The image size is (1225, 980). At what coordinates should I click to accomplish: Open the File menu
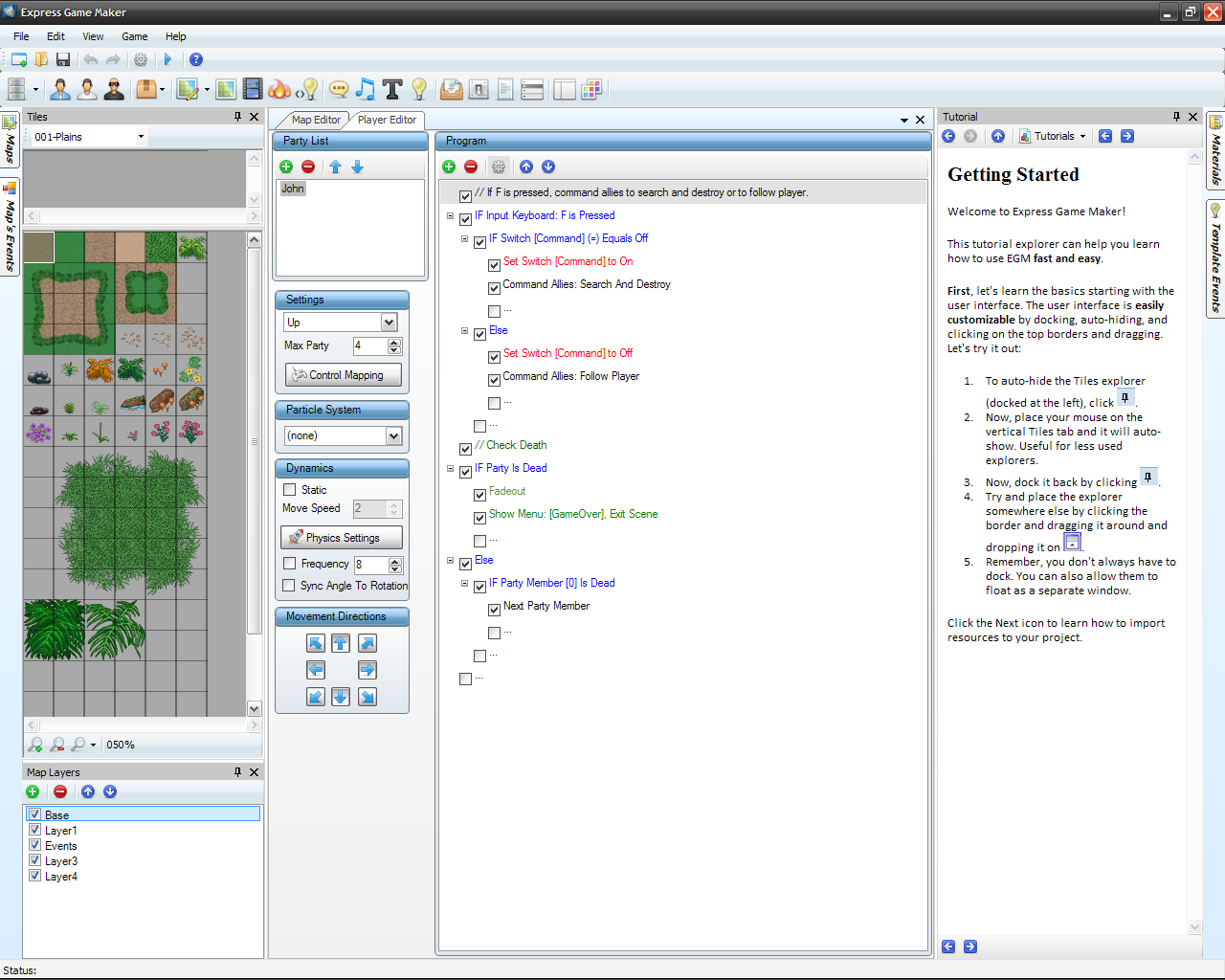click(x=21, y=36)
